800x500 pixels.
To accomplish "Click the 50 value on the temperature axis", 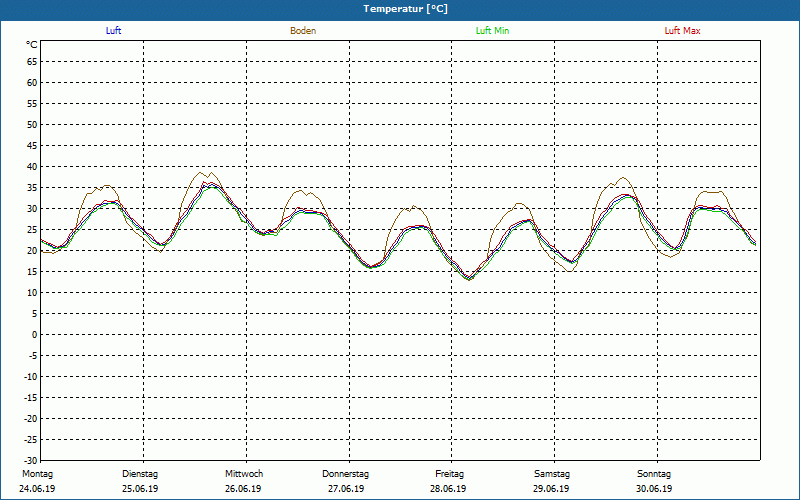I will [32, 124].
